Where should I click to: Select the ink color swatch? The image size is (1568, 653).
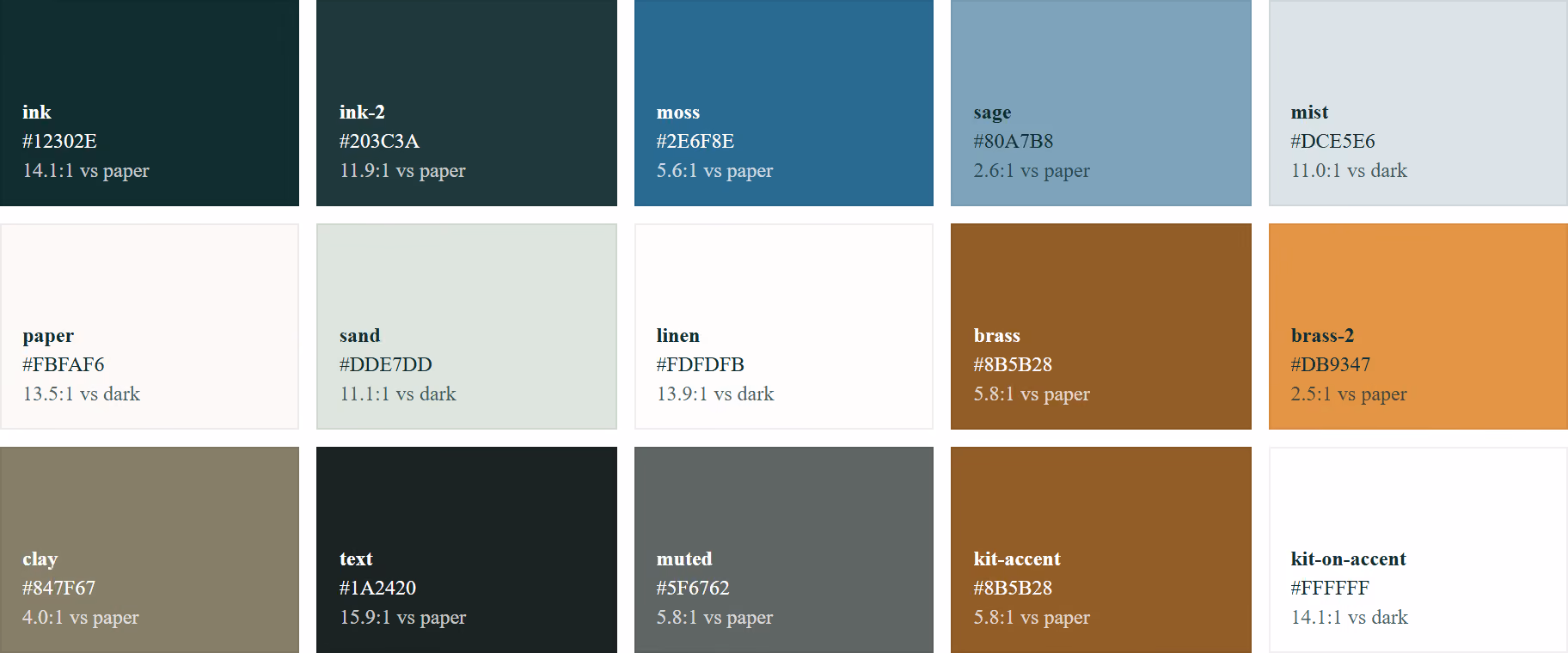150,103
